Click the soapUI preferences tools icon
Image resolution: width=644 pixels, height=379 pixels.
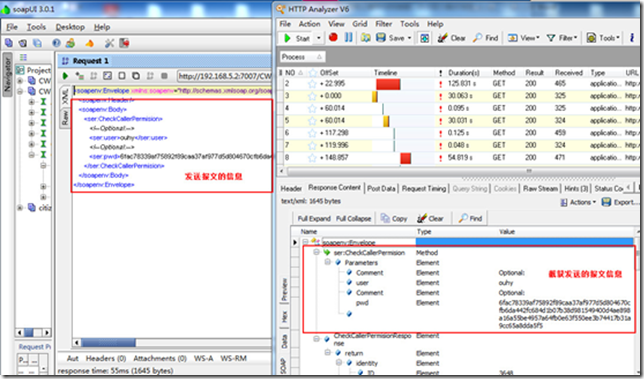[109, 43]
